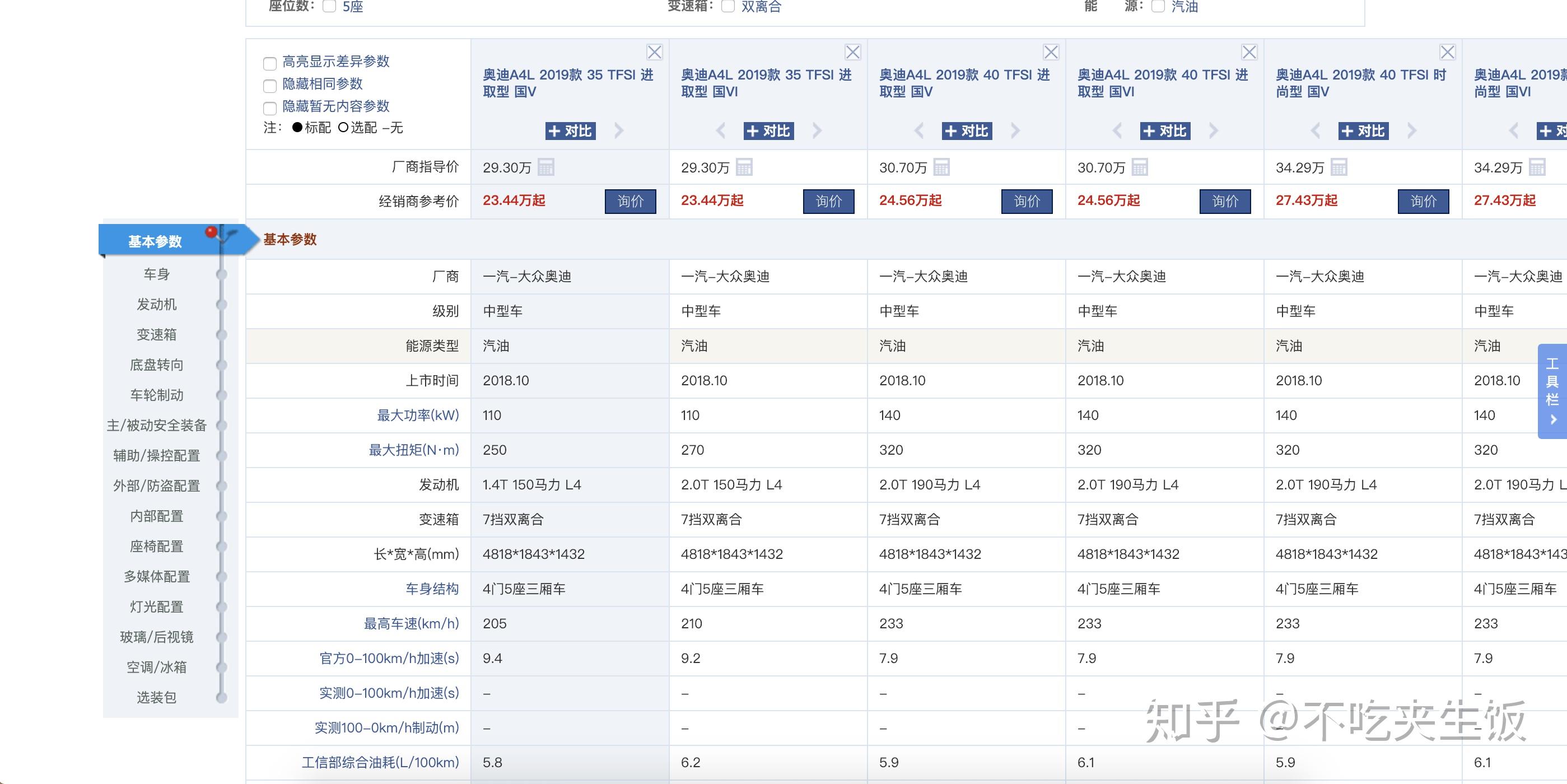Jump to 底盘转向 section
1567x784 pixels.
156,365
